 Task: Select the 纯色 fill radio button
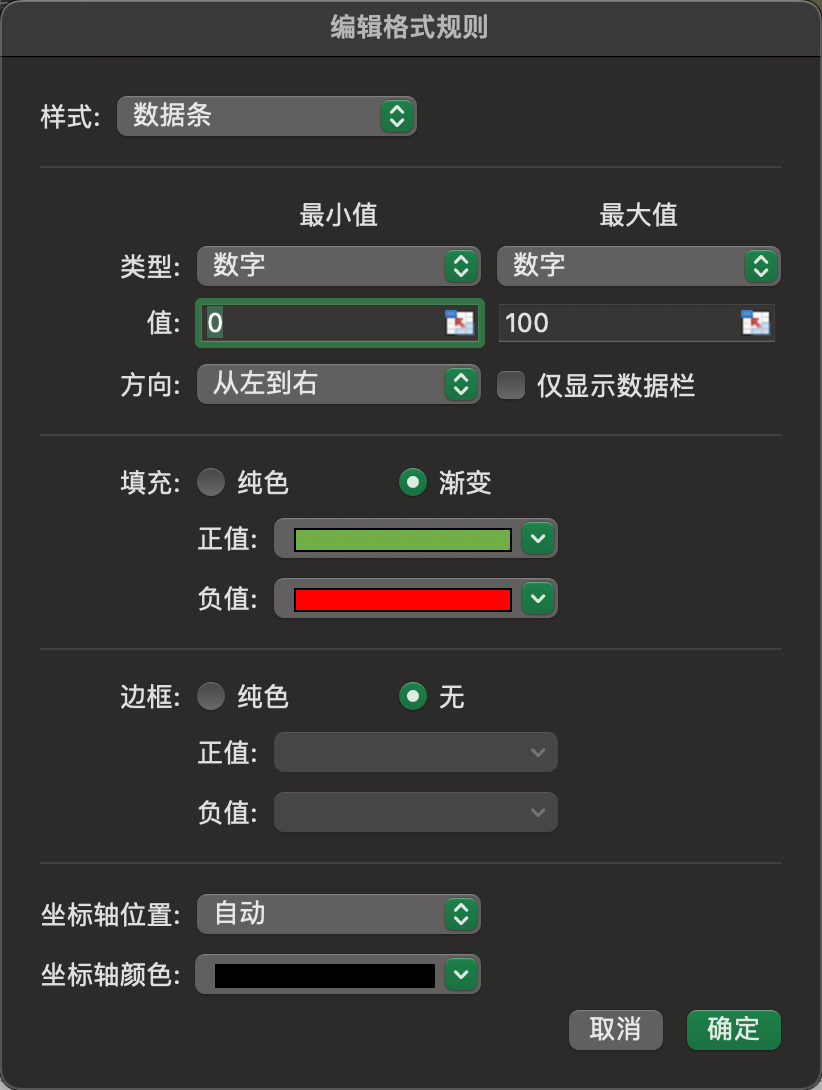(x=211, y=483)
